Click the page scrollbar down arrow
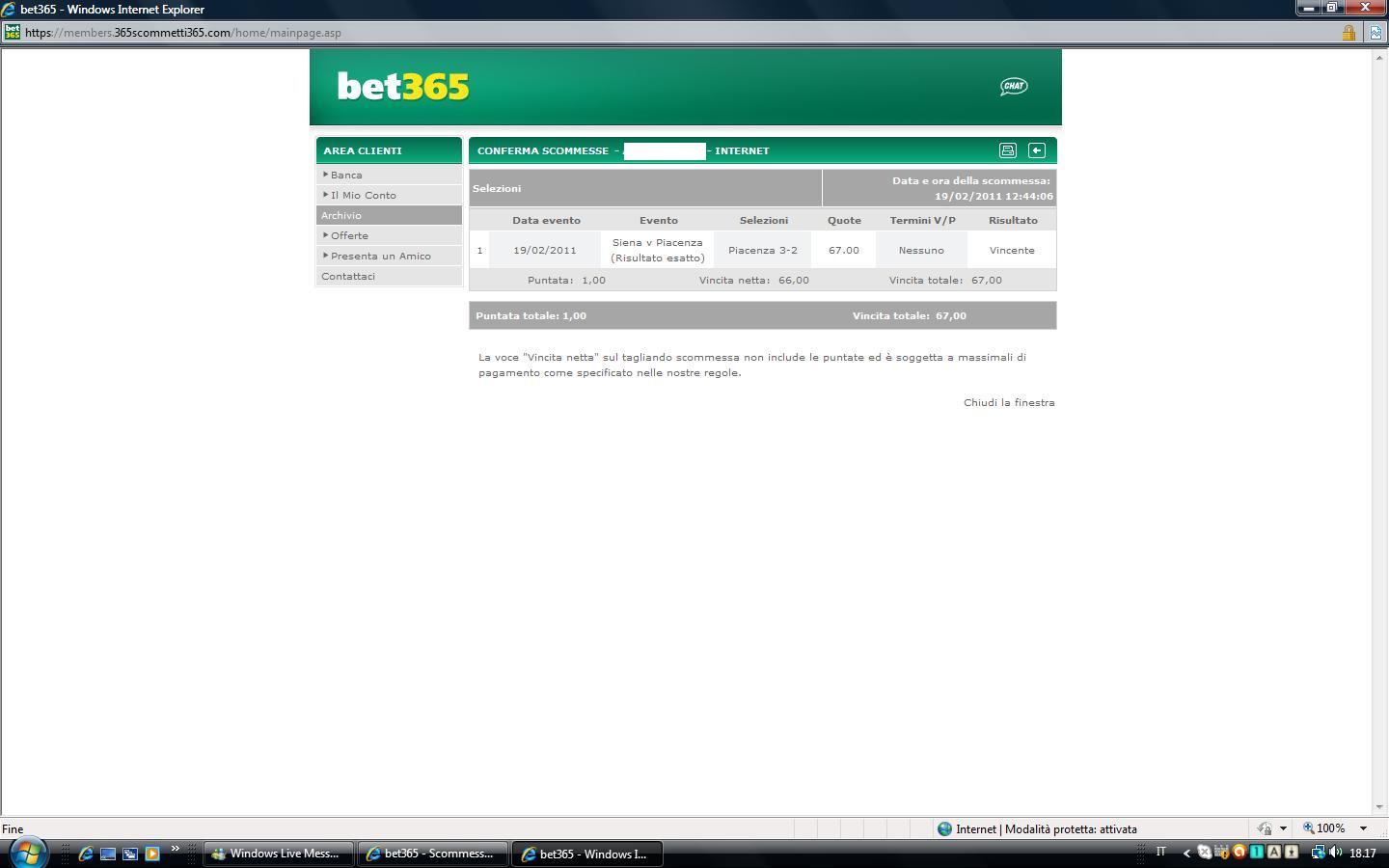Viewport: 1389px width, 868px height. coord(1380,807)
